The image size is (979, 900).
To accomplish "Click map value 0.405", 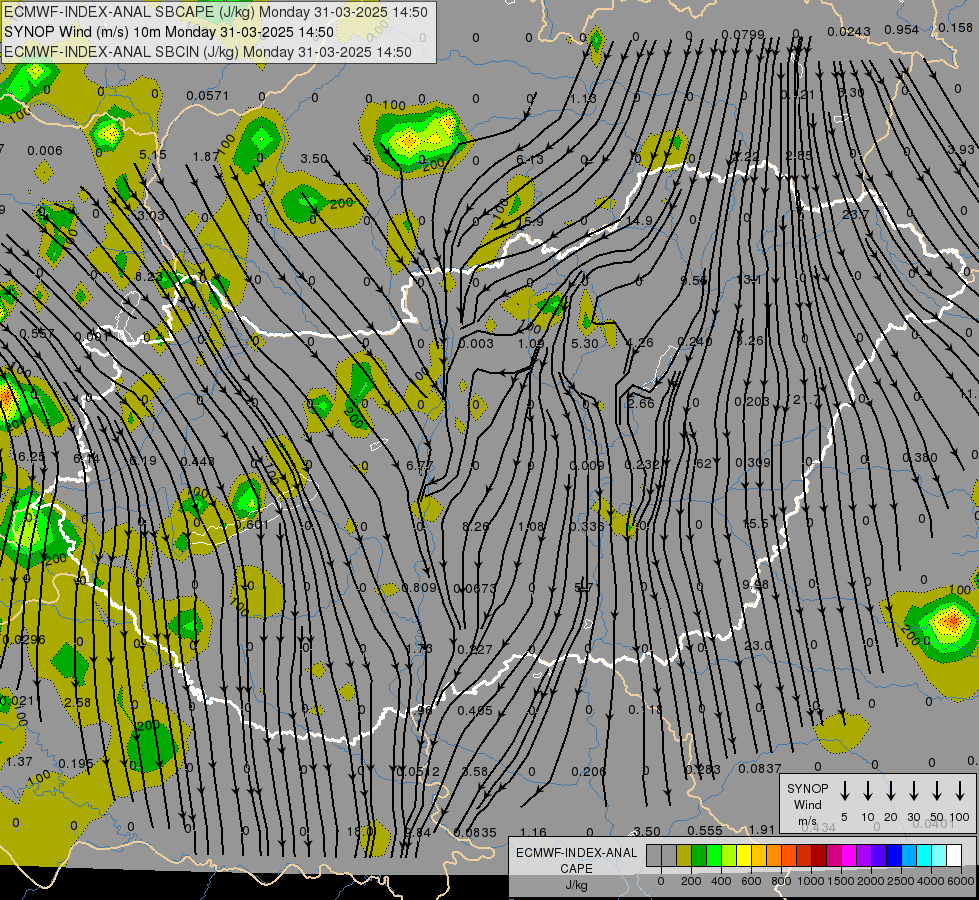I will (475, 711).
